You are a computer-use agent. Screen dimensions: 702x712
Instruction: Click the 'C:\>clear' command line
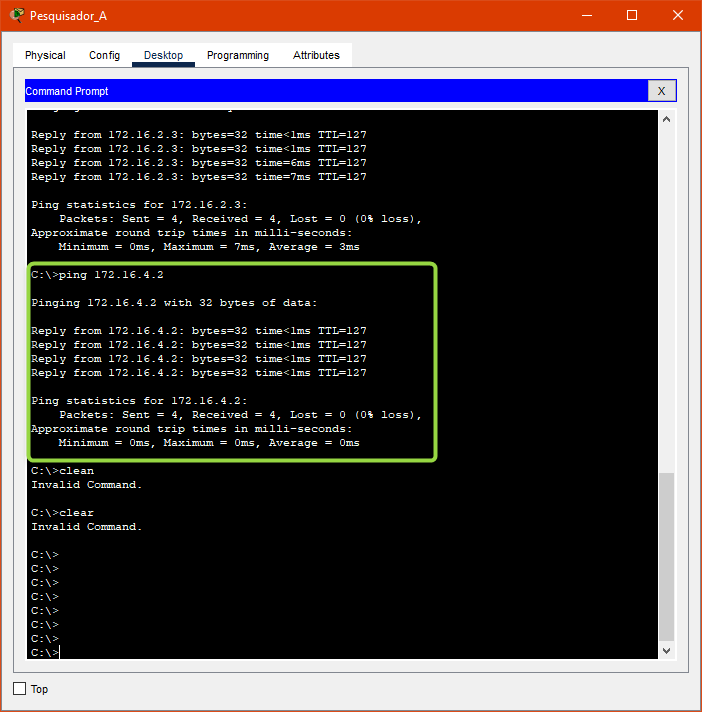point(63,513)
